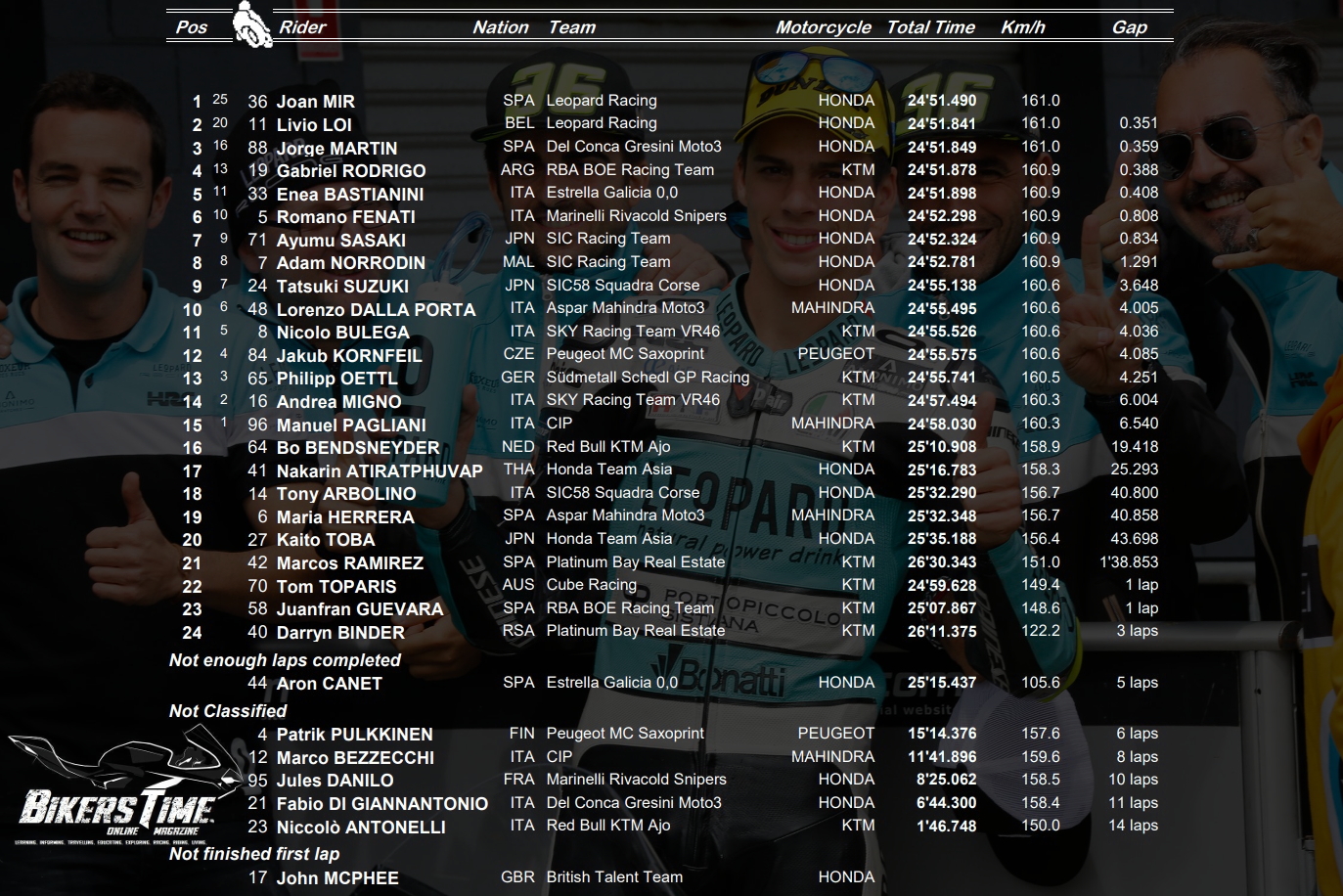Screen dimensions: 1343x896
Task: Click the motorcycle rider icon in header
Action: pos(252,24)
